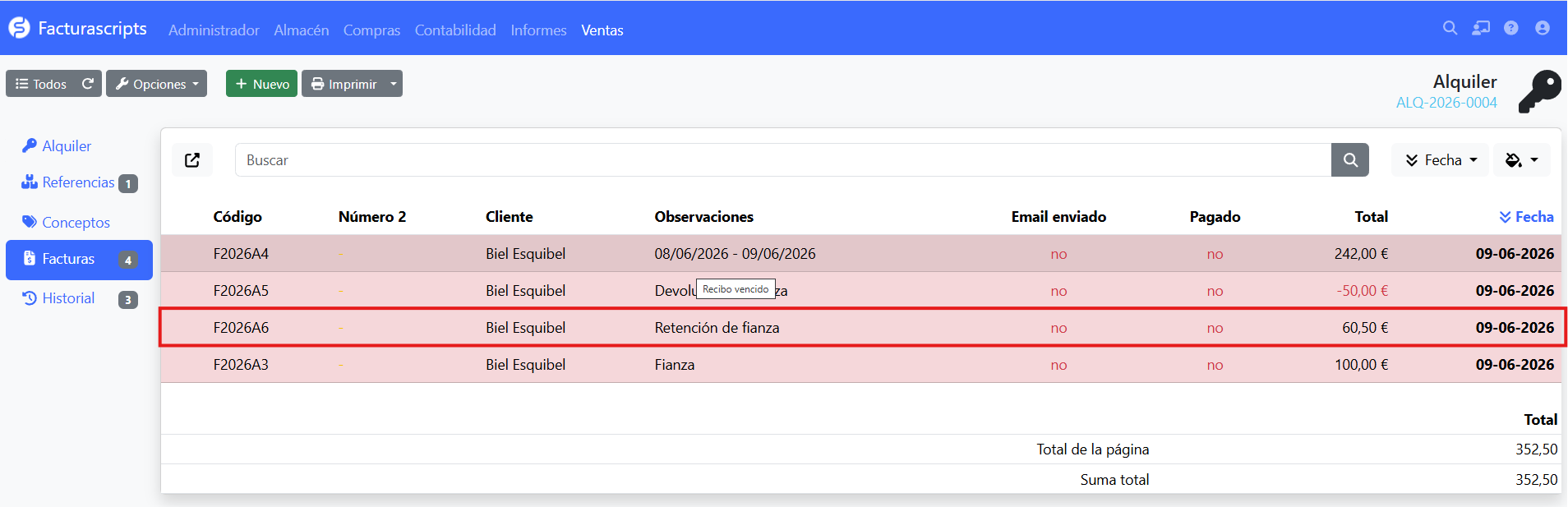
Task: Open the ALQ-2026-0004 link
Action: (1446, 103)
